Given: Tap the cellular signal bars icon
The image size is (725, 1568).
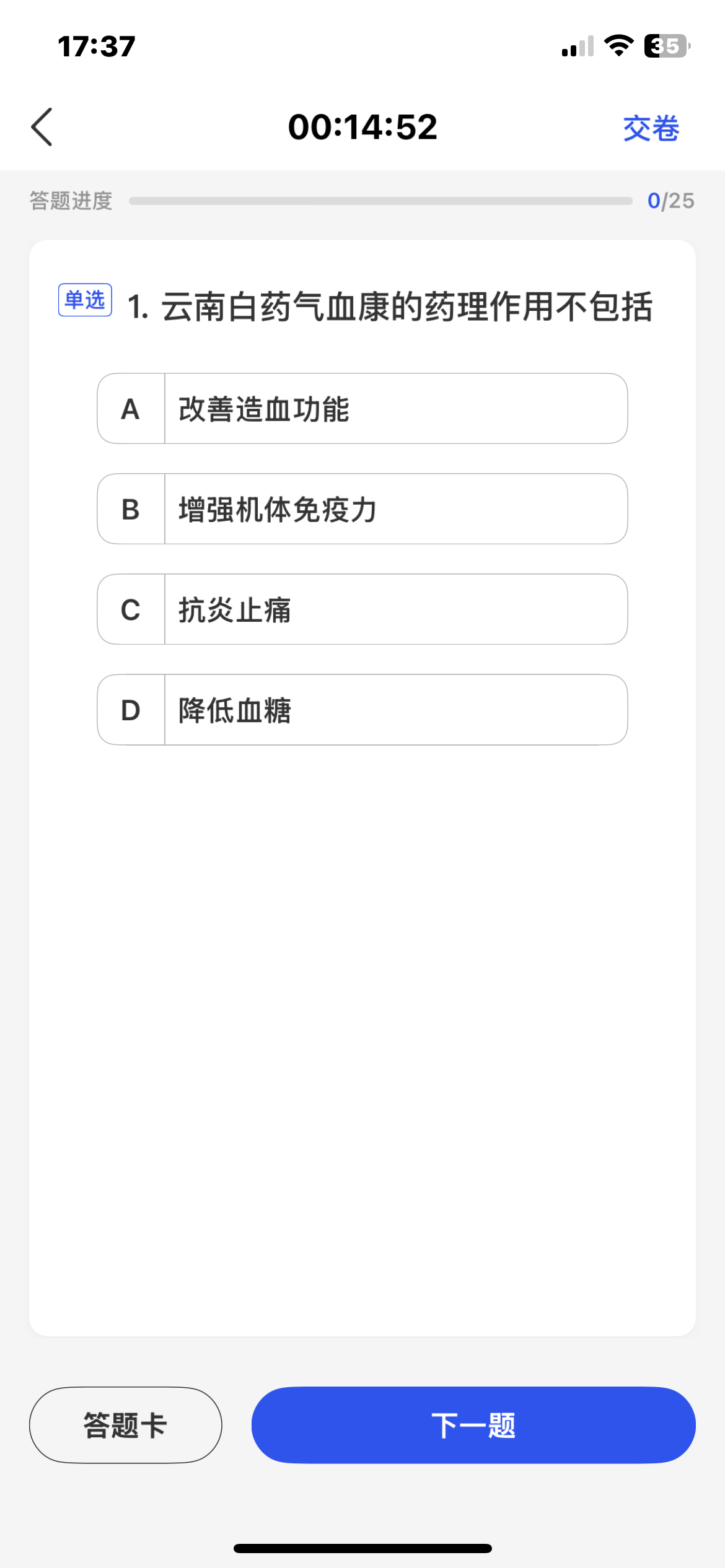Looking at the screenshot, I should click(578, 46).
